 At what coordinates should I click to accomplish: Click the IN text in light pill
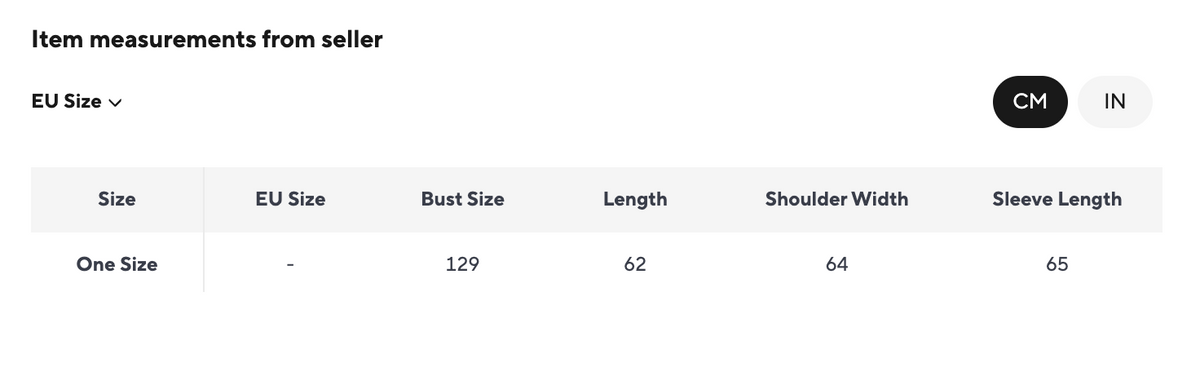tap(1115, 102)
